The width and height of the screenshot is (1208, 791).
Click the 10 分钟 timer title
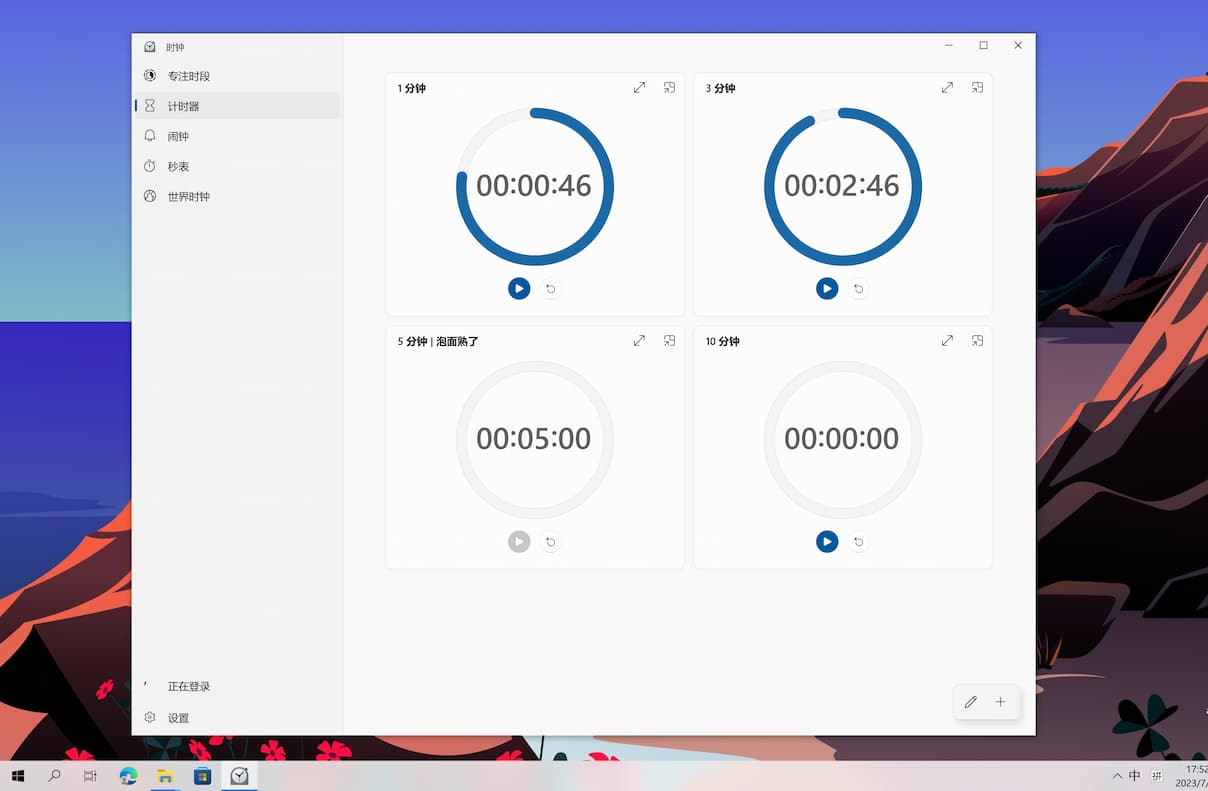722,341
